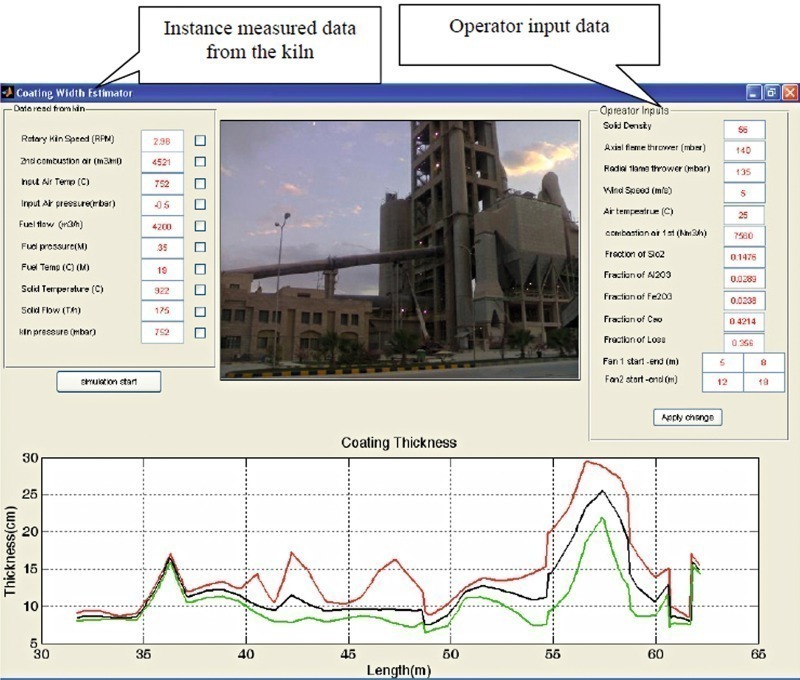
Task: Toggle the Input Air Temp checkbox
Action: 200,183
